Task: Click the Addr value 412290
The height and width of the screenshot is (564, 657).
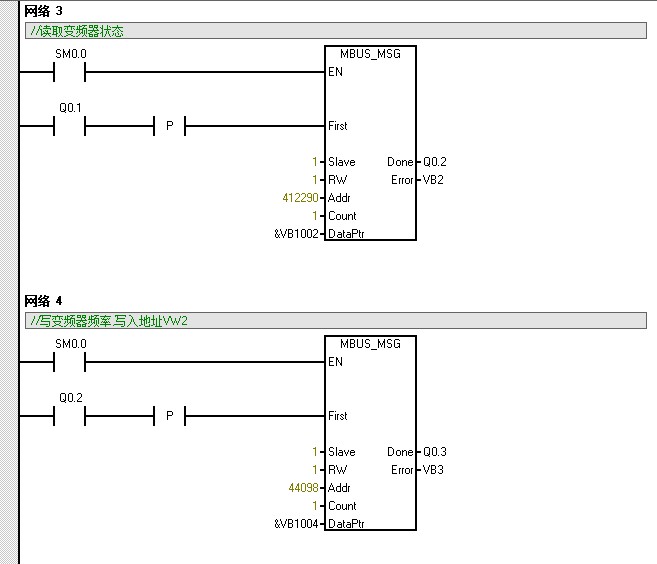Action: tap(300, 198)
